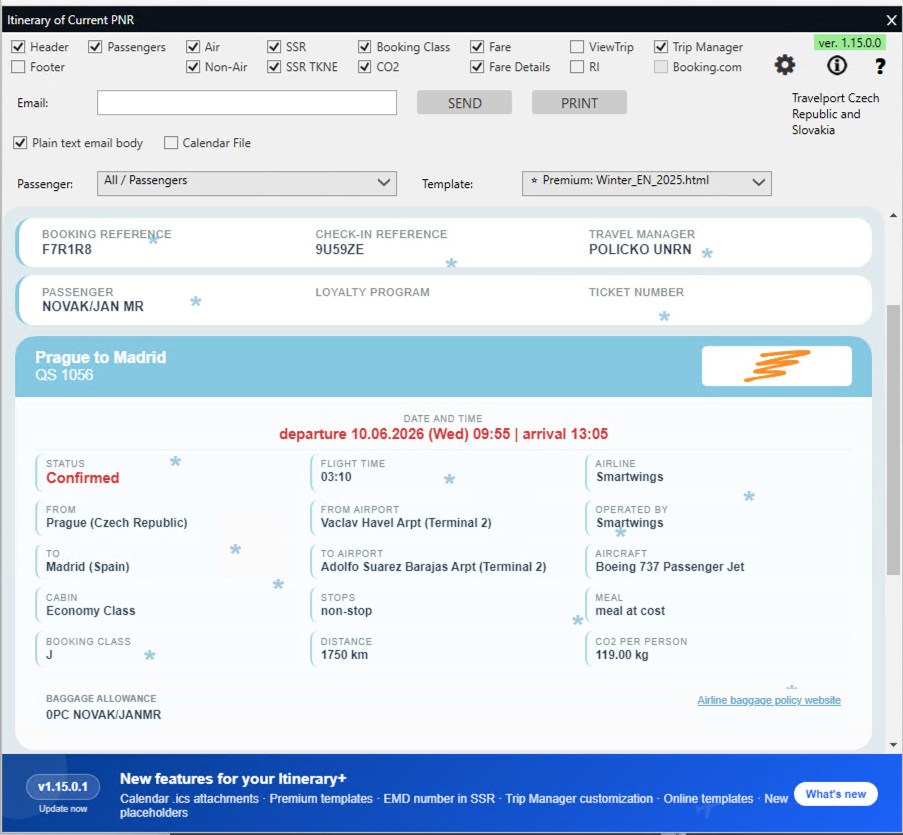Click the SEND button
The height and width of the screenshot is (835, 903).
464,103
